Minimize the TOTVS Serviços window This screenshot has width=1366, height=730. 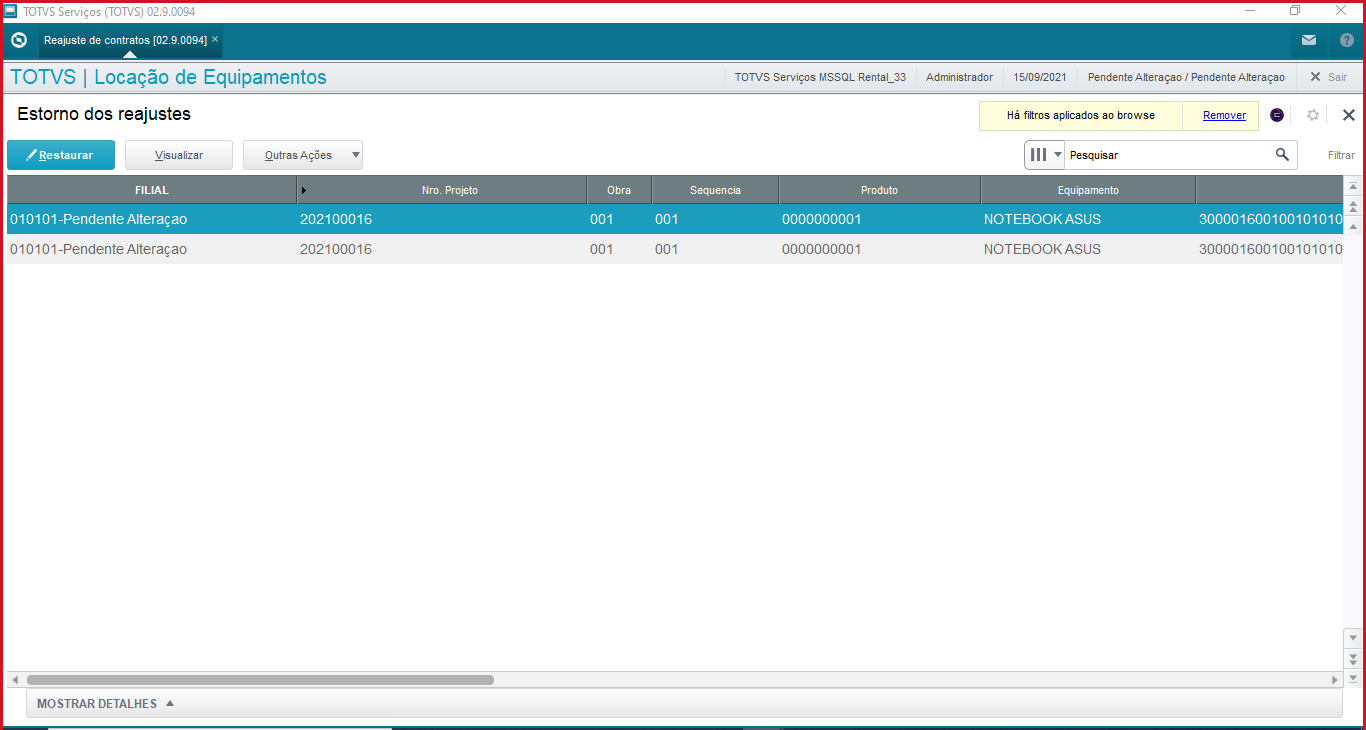1250,10
